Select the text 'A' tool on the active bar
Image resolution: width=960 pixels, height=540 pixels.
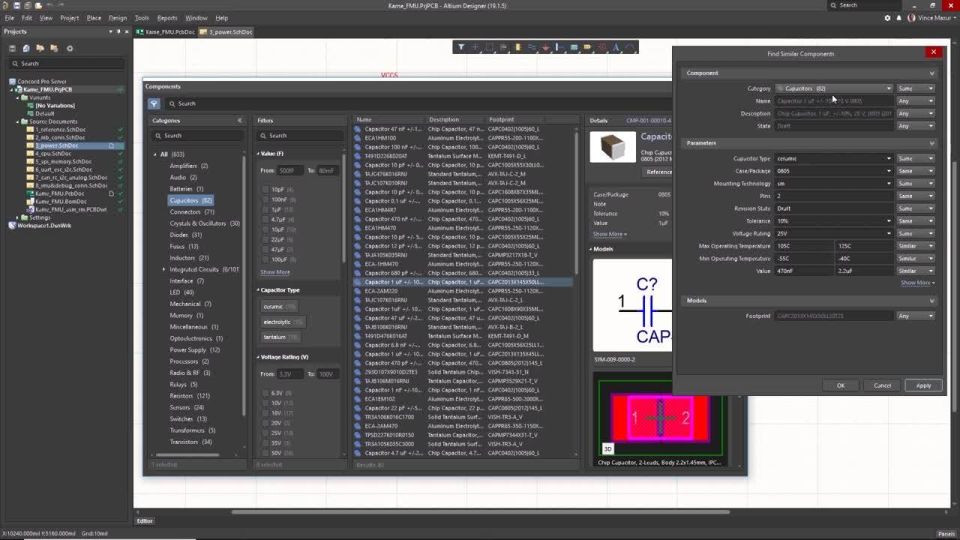[x=616, y=47]
